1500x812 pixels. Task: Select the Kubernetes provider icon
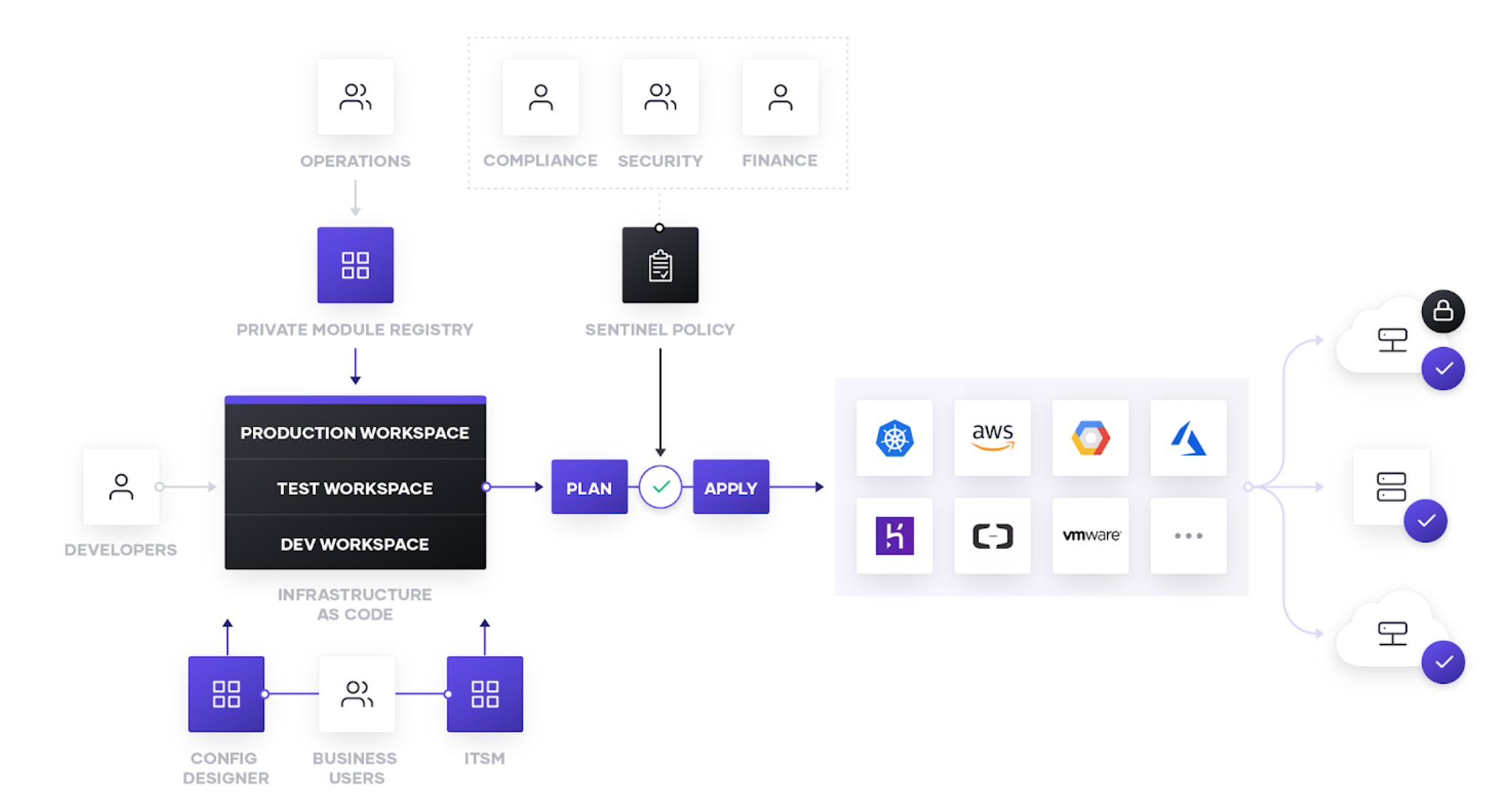click(x=894, y=439)
